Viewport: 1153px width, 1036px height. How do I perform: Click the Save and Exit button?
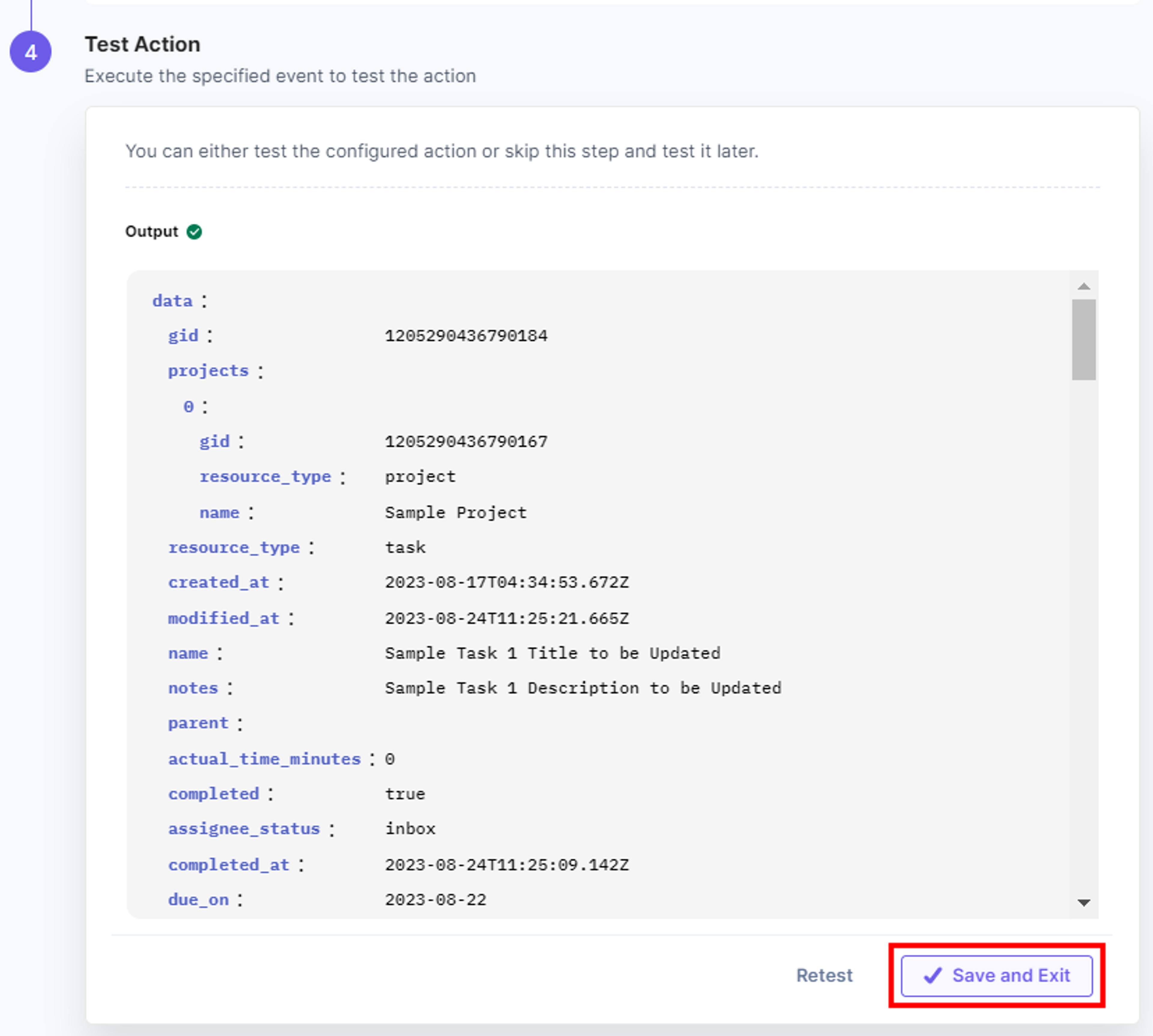pos(997,976)
